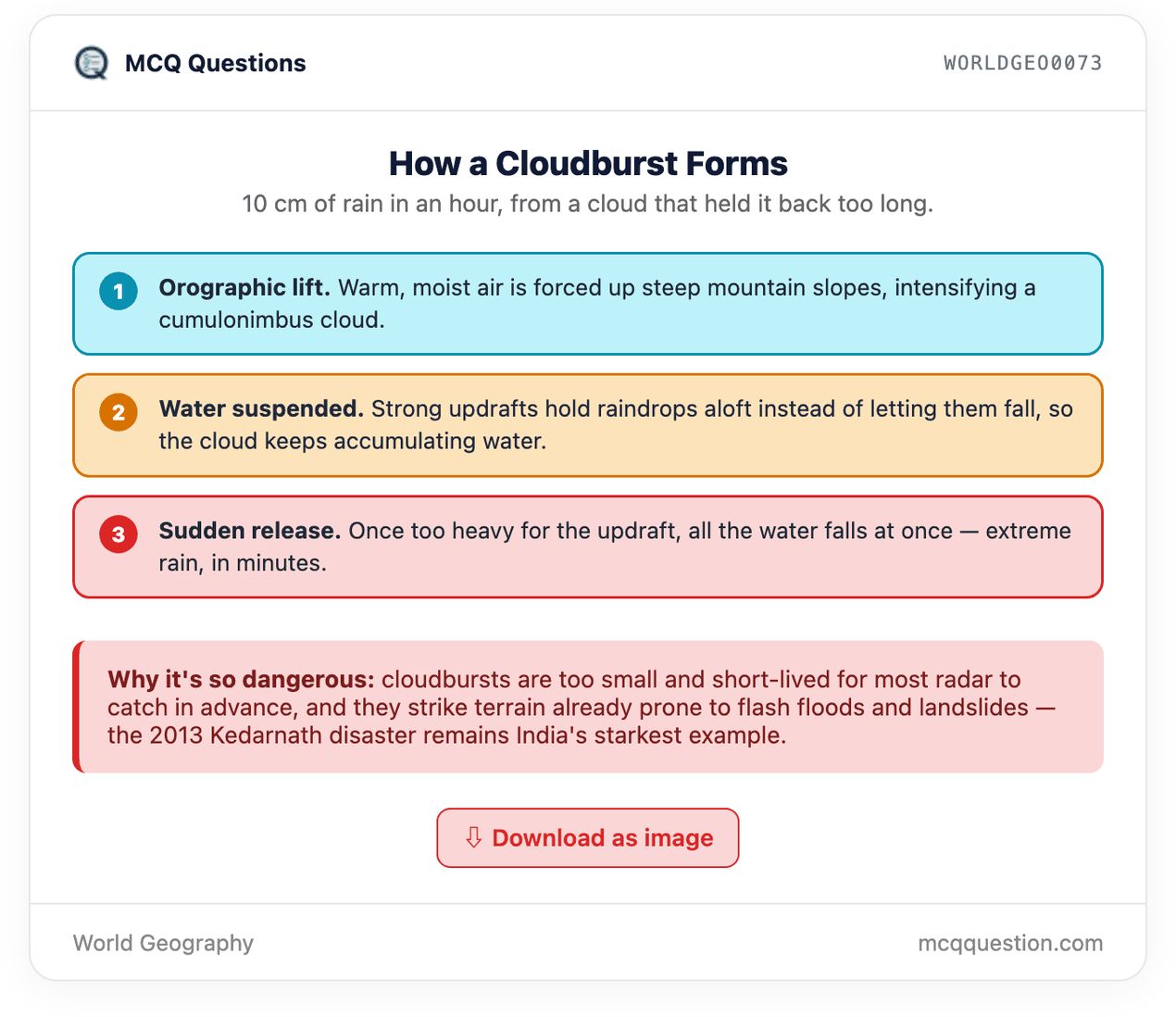This screenshot has height=1017, width=1176.
Task: Select the Orographic lift step card
Action: [x=588, y=304]
